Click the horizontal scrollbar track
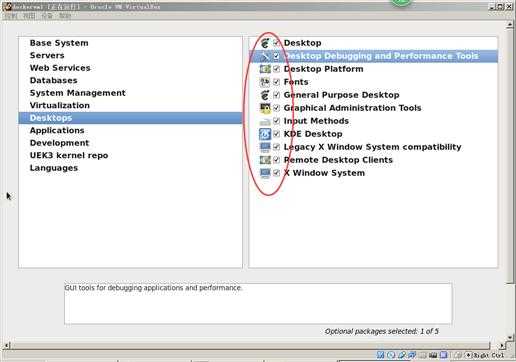Image resolution: width=516 pixels, height=362 pixels. point(250,345)
